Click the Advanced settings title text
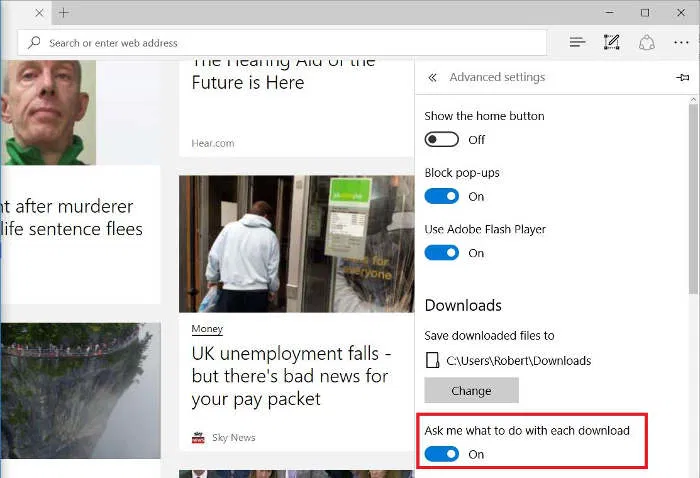700x478 pixels. coord(497,77)
